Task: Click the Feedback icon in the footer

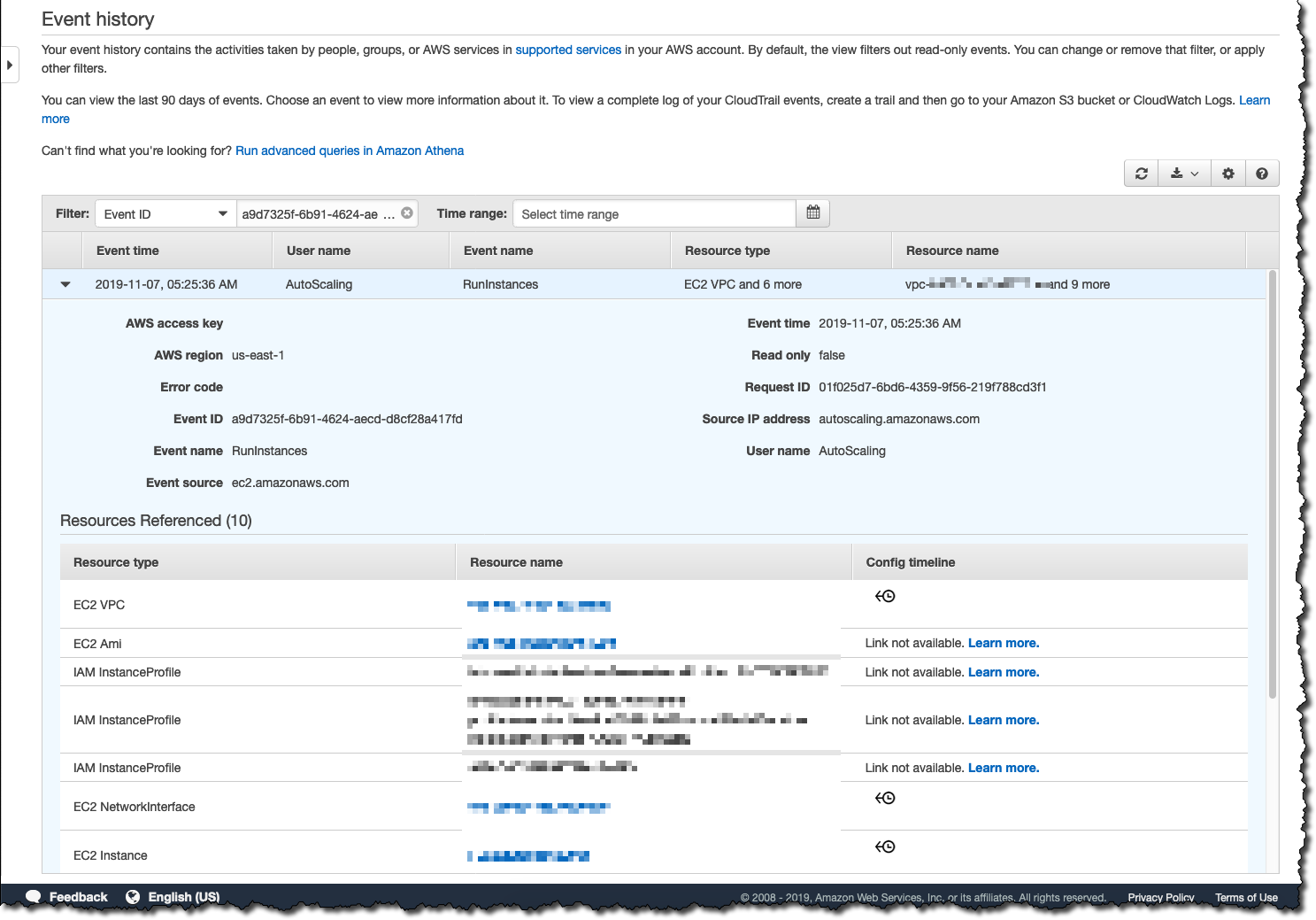Action: [33, 896]
